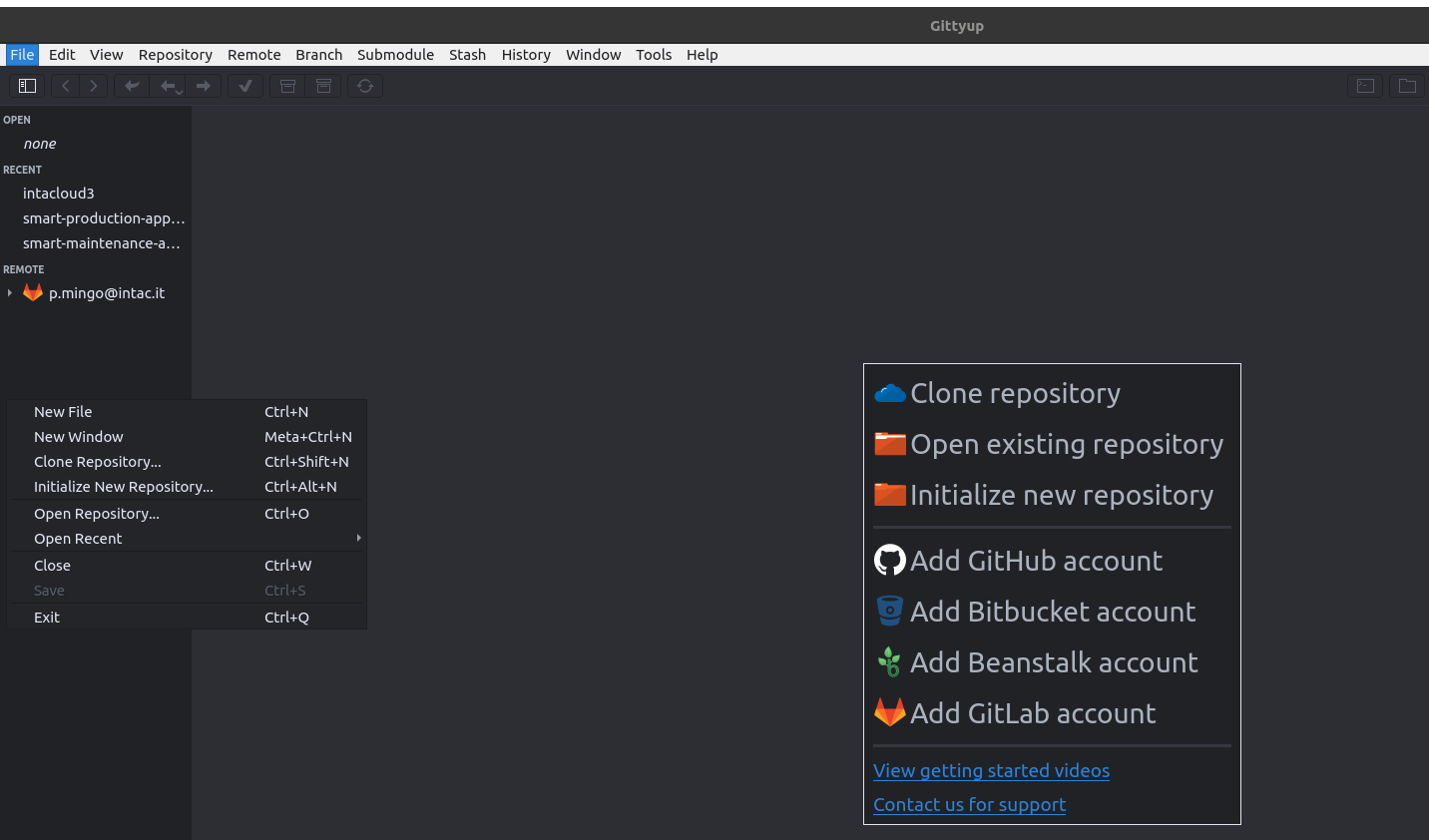The height and width of the screenshot is (840, 1429).
Task: Click the navigate forward arrow in toolbar
Action: (x=94, y=86)
